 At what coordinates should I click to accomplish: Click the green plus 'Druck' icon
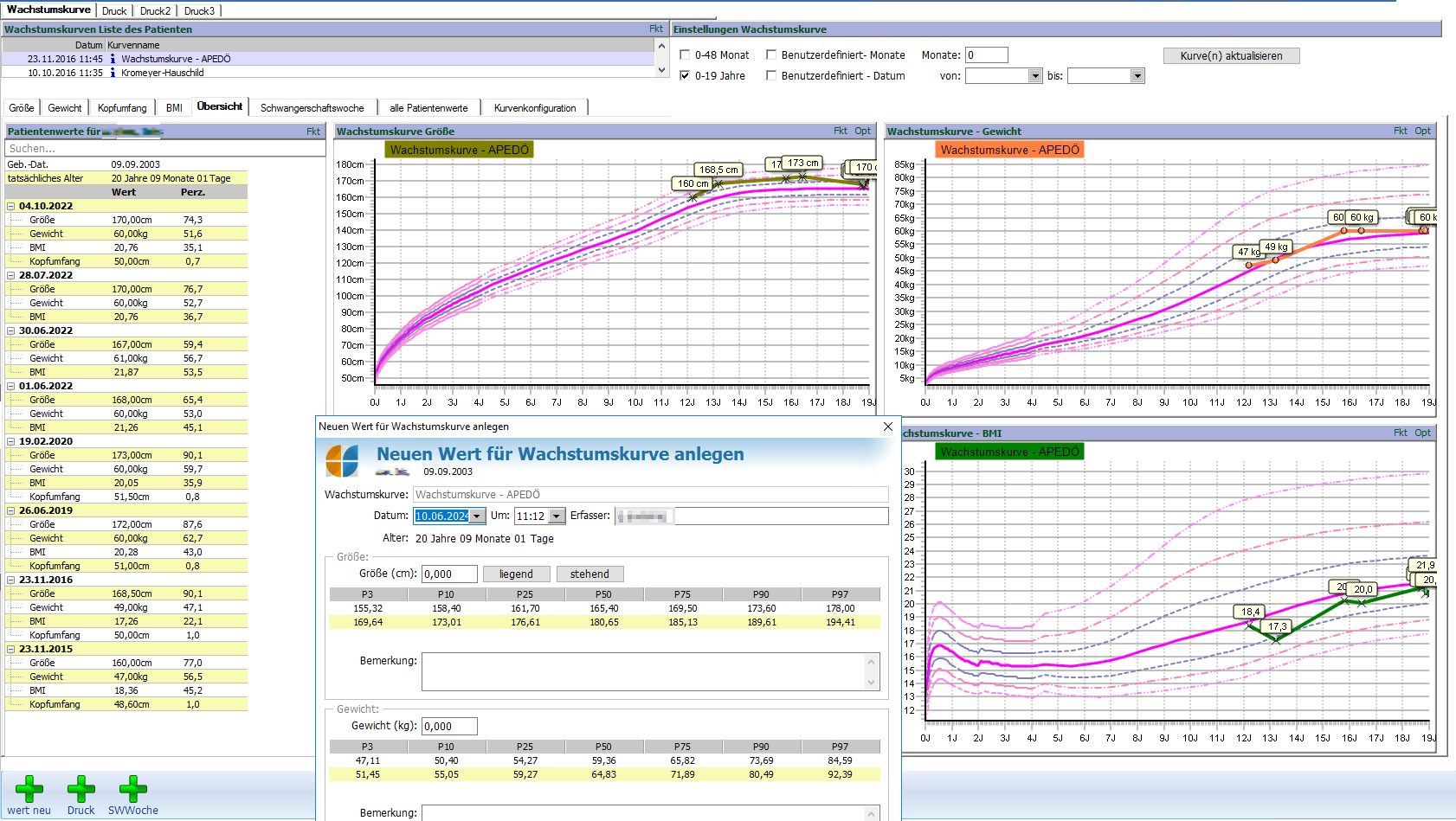pos(81,789)
